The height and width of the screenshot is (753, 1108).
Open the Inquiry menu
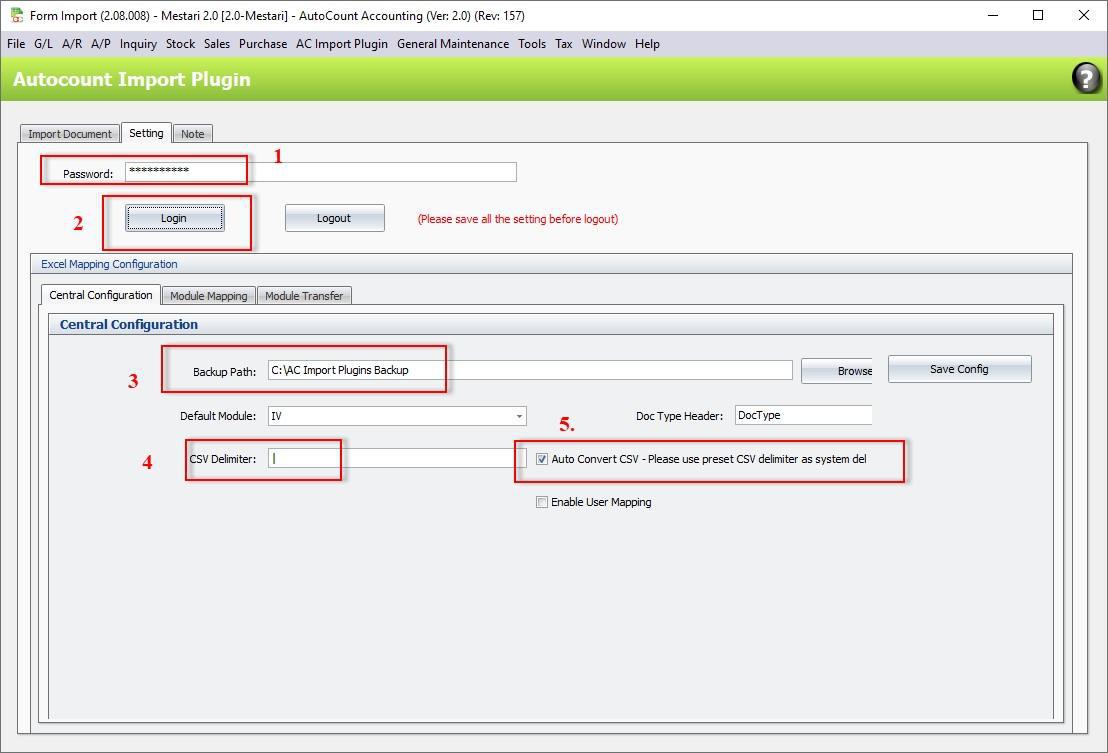pos(138,44)
